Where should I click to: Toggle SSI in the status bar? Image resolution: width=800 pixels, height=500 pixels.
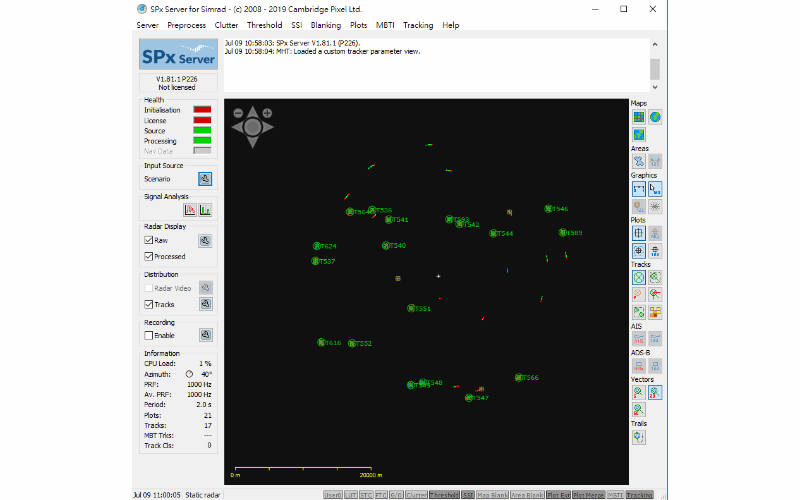pos(468,495)
